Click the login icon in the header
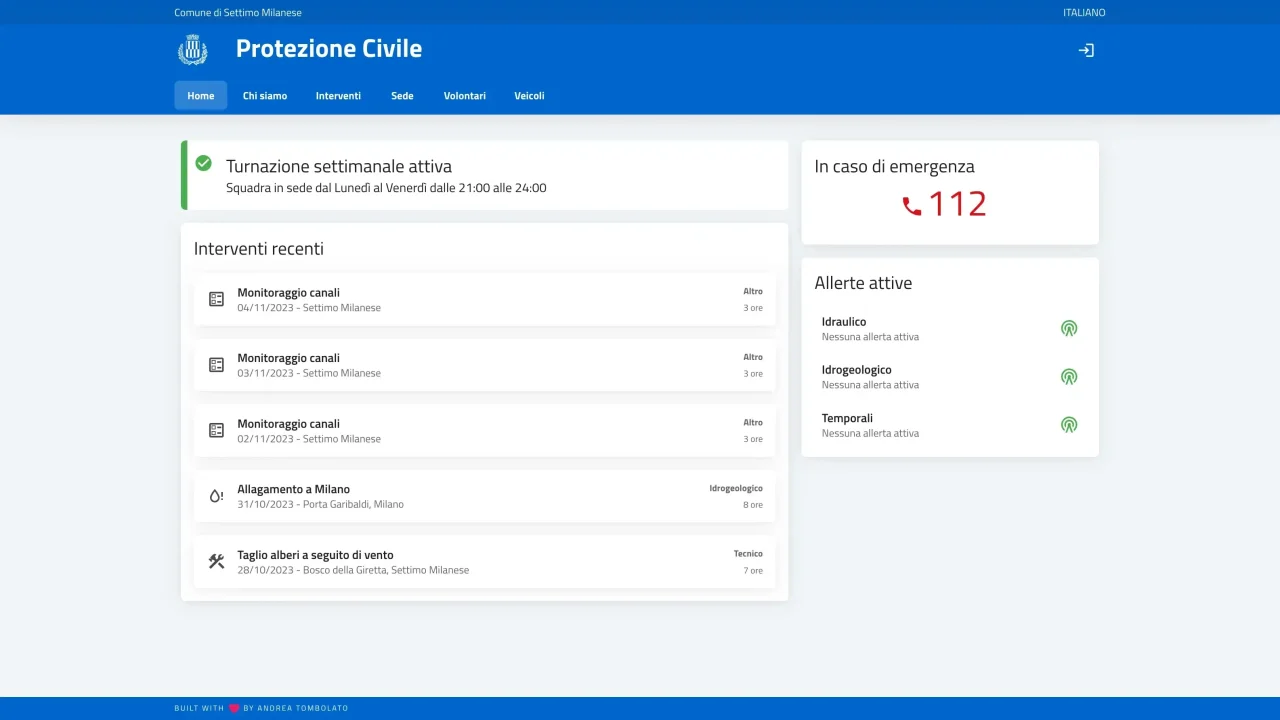Image resolution: width=1280 pixels, height=720 pixels. pyautogui.click(x=1086, y=50)
